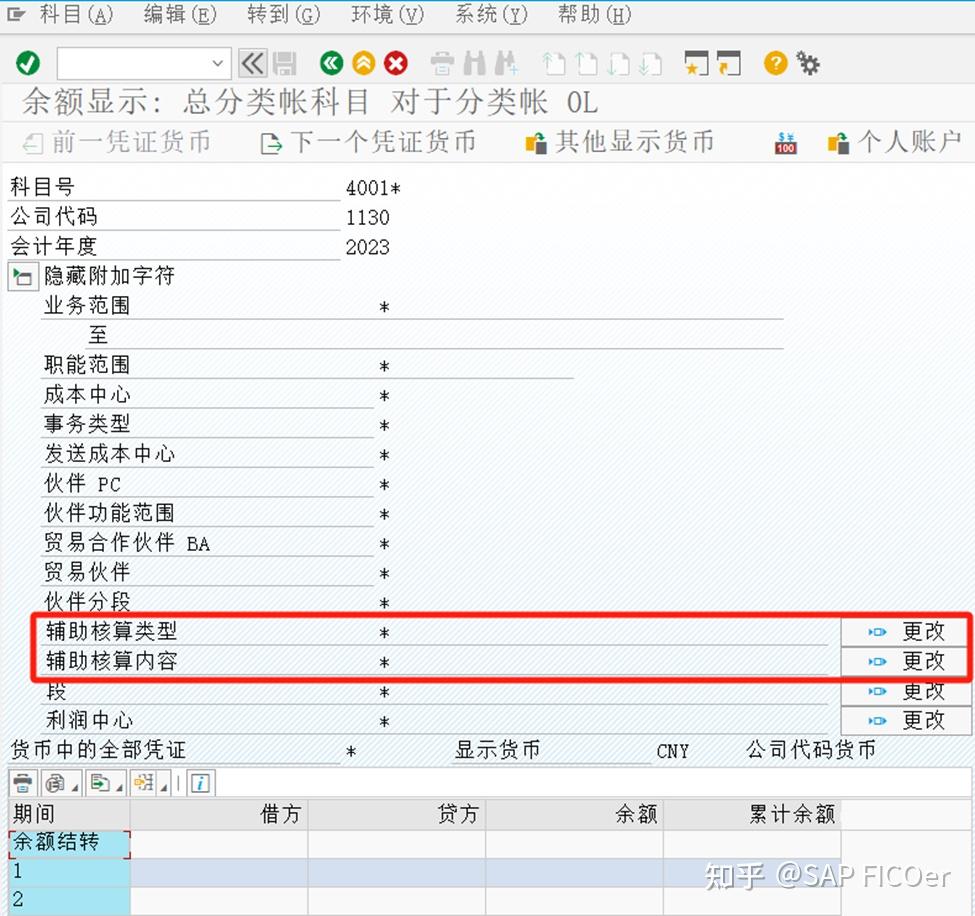
Task: Click the create shortcut window icon
Action: pyautogui.click(x=728, y=63)
